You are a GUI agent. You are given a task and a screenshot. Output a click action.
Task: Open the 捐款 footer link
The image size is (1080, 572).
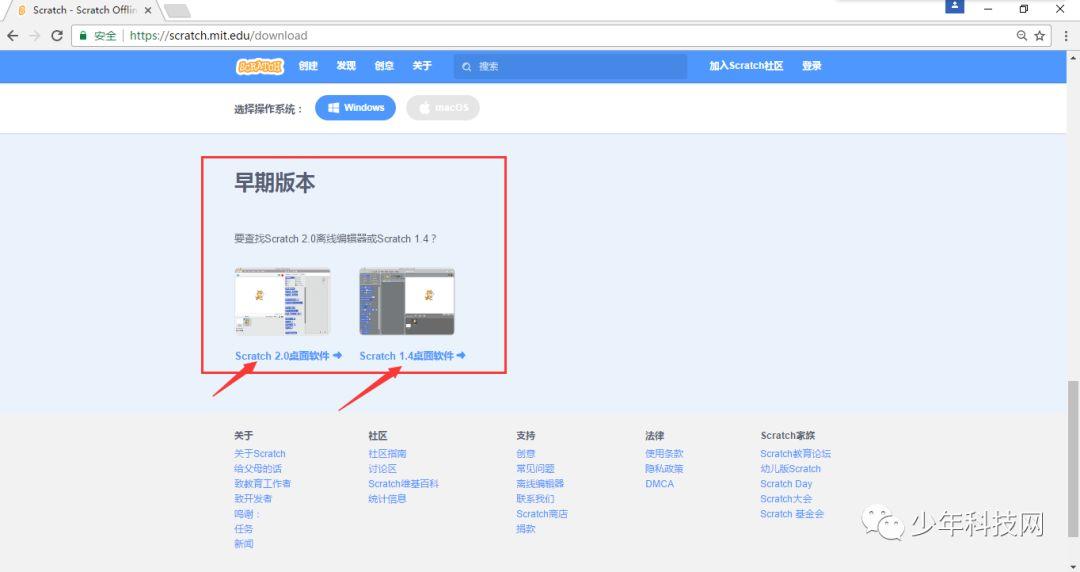(526, 530)
